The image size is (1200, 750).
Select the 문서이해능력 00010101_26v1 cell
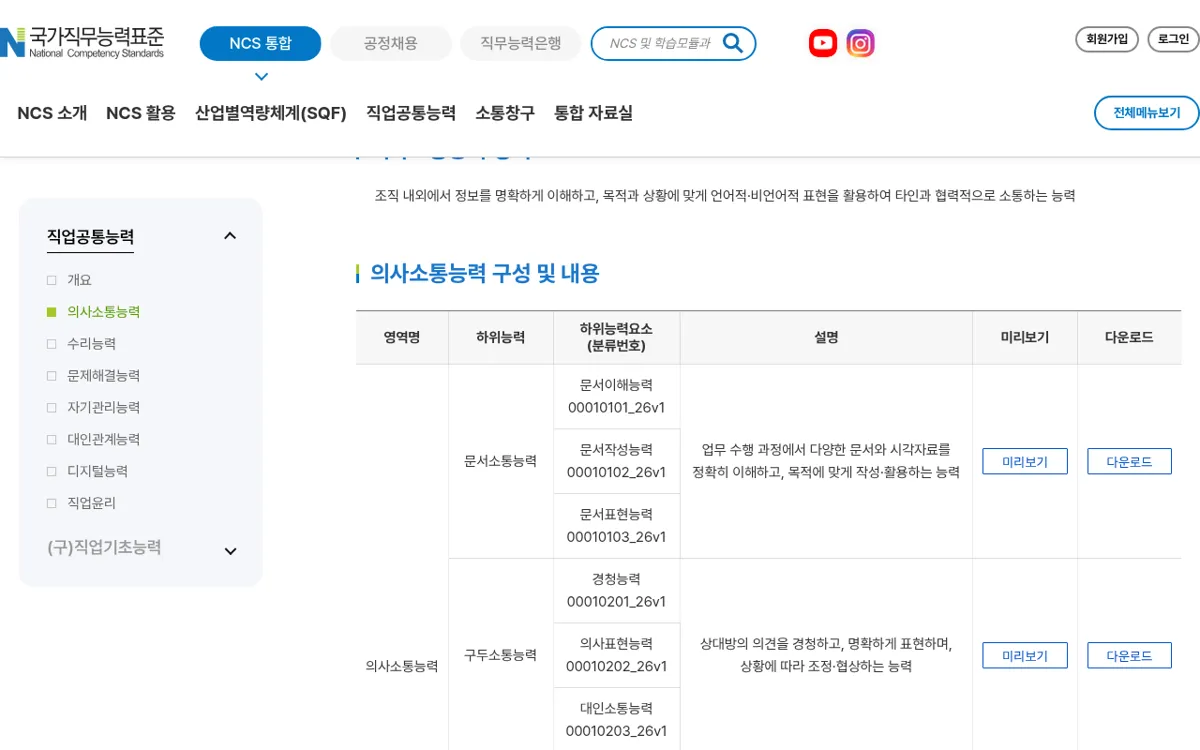pyautogui.click(x=617, y=397)
